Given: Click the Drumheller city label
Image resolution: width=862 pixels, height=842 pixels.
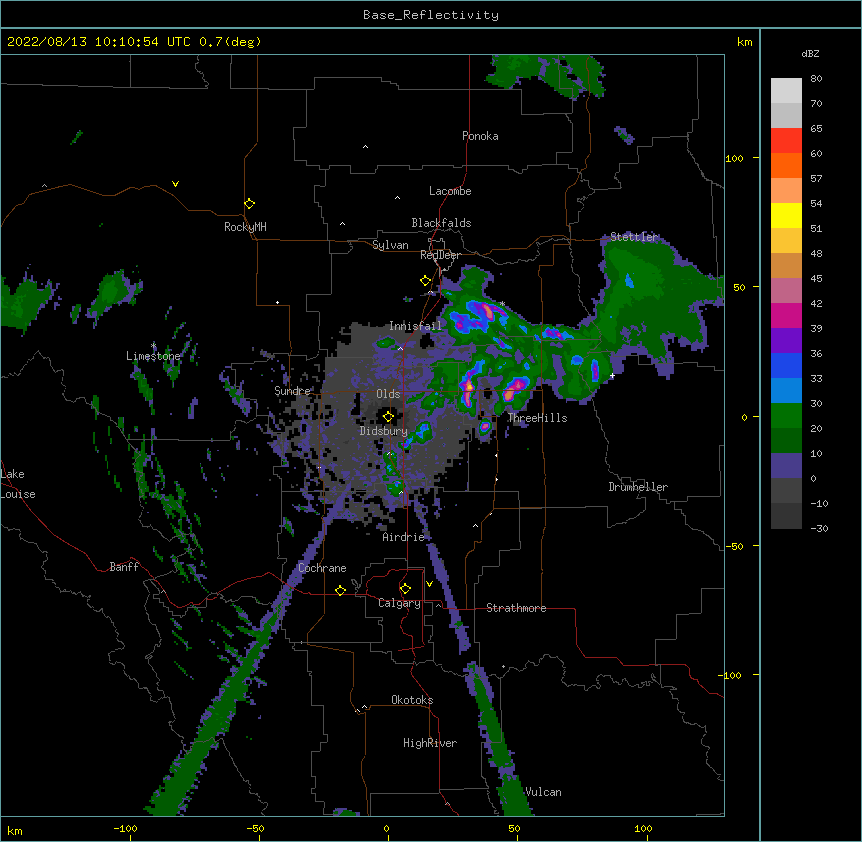Looking at the screenshot, I should coord(638,487).
